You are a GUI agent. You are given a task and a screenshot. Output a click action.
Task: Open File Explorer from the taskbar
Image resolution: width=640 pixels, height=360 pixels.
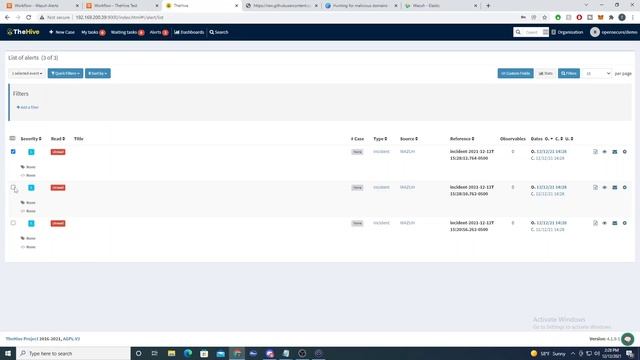(171, 353)
